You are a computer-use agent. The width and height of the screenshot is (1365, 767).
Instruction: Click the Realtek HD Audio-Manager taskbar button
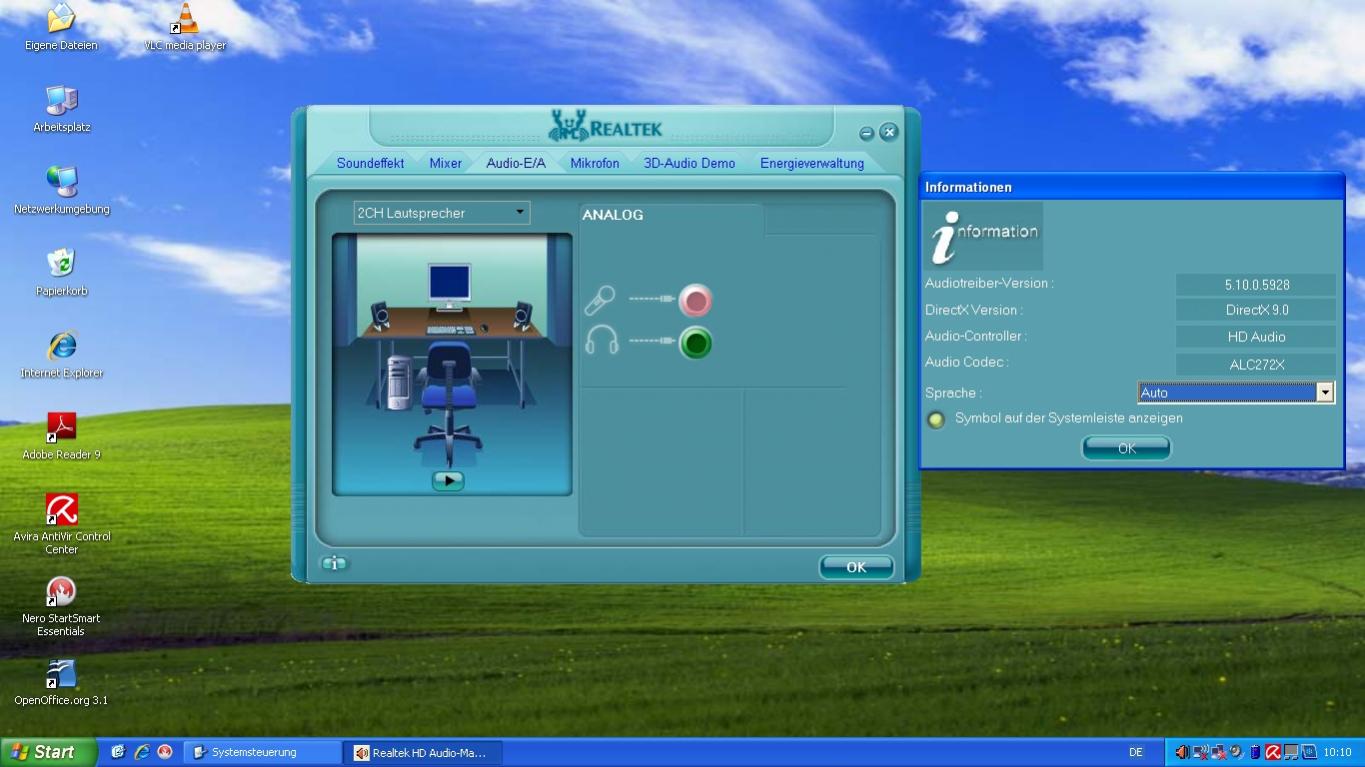coord(424,752)
